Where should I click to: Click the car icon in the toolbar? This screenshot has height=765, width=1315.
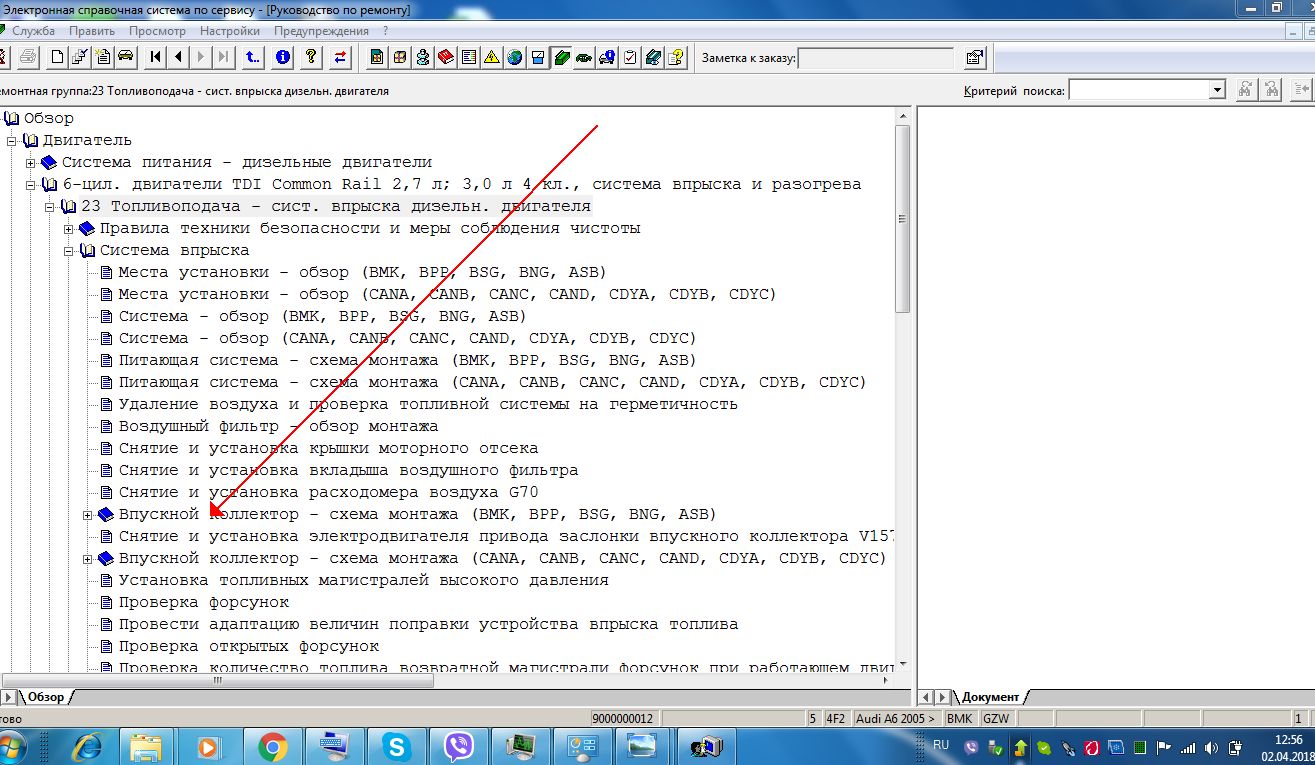126,57
